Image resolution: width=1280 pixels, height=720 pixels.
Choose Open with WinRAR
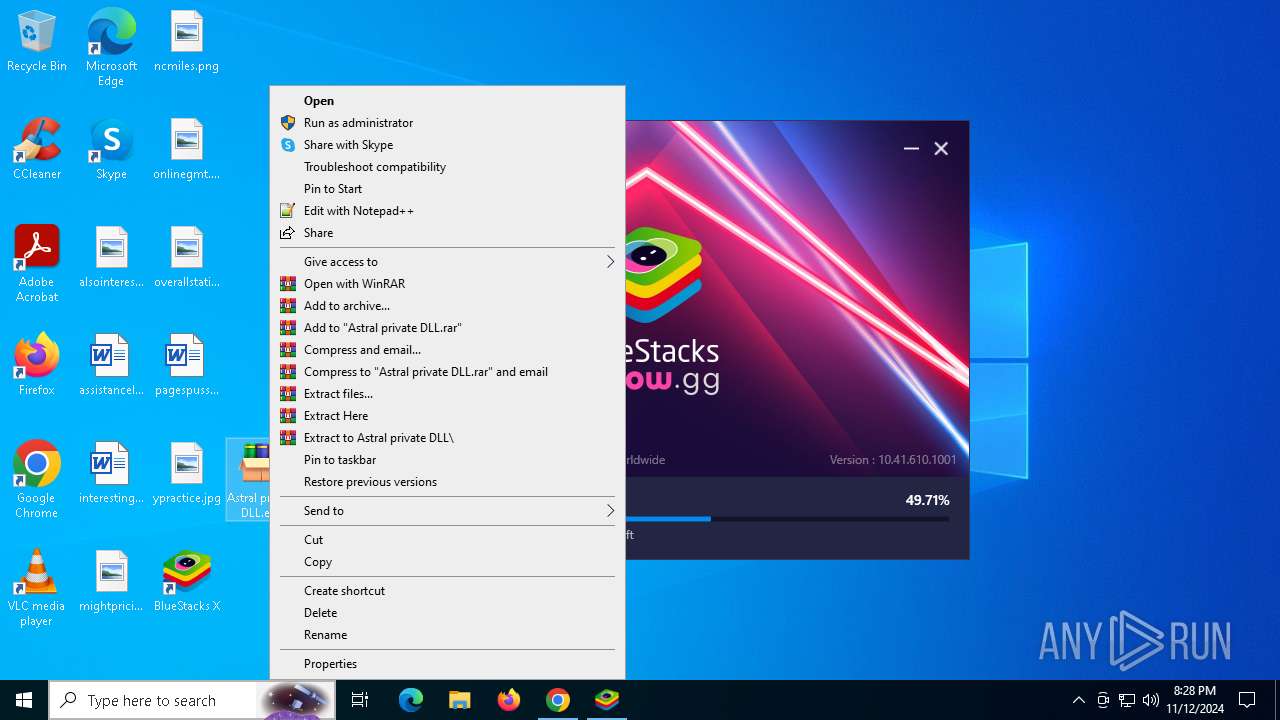pyautogui.click(x=447, y=284)
